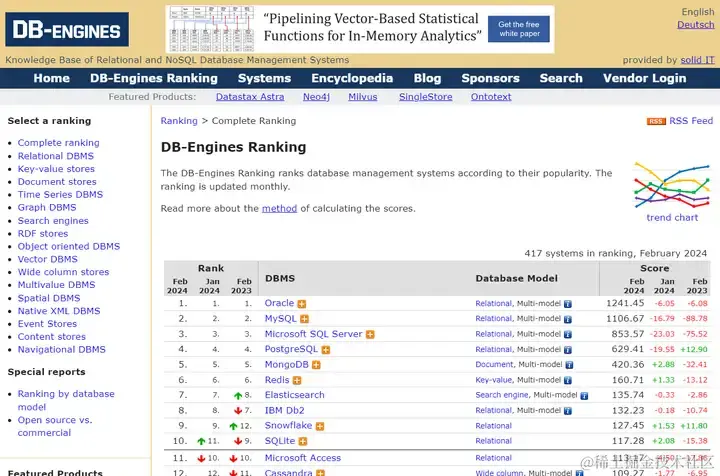The width and height of the screenshot is (720, 476).
Task: Select Search engines ranking
Action: coord(53,221)
